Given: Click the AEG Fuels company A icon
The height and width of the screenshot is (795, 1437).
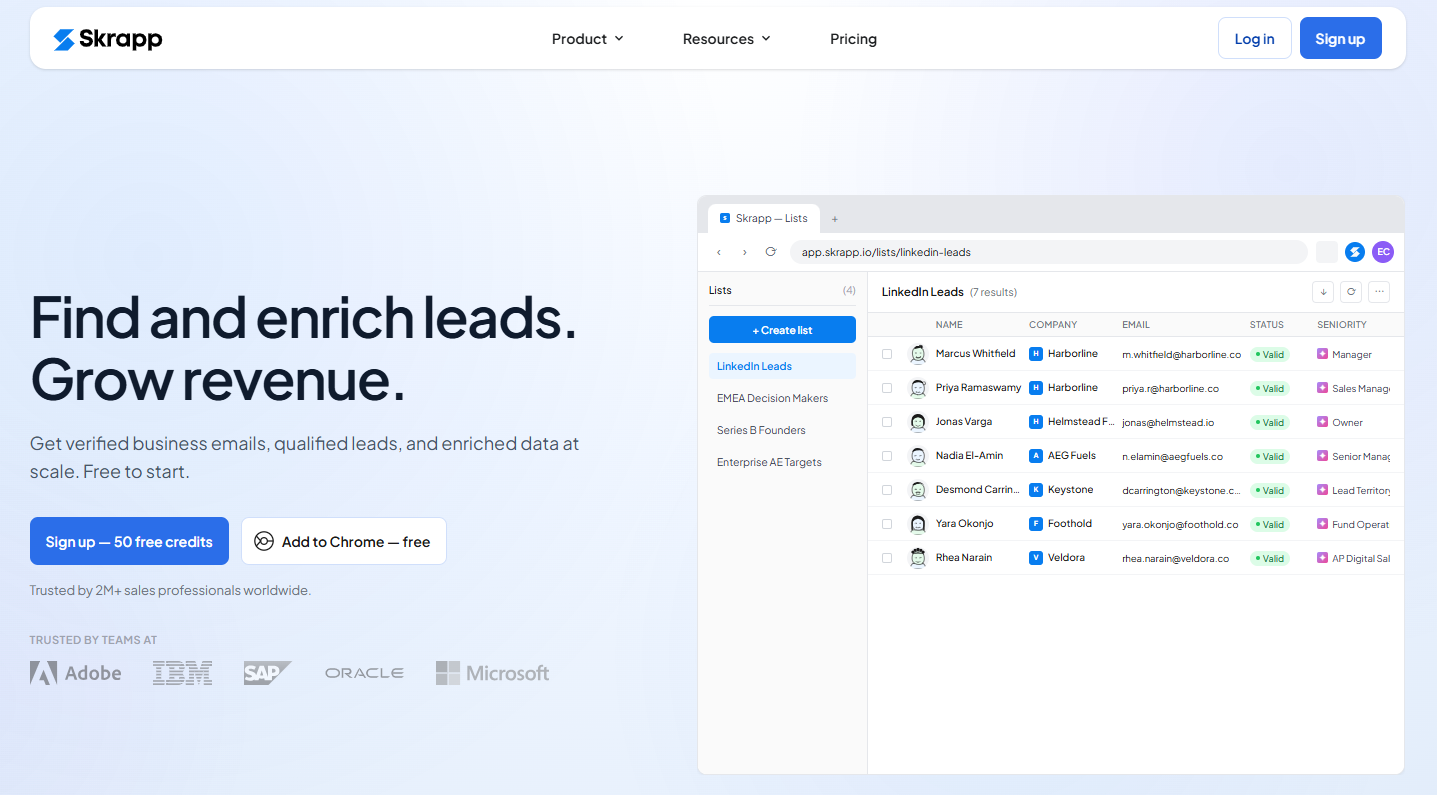Looking at the screenshot, I should tap(1036, 456).
